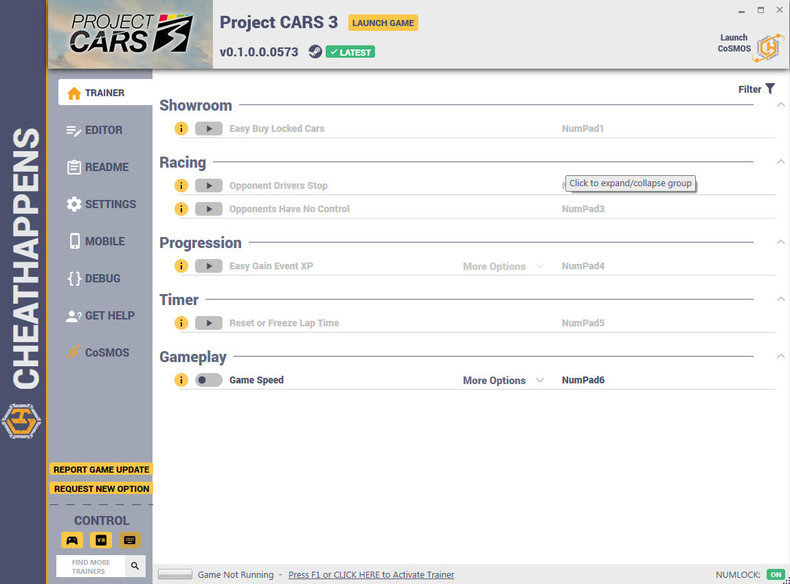Screen dimensions: 790x584
Task: Click the version number v0.1.0.0.0573
Action: point(259,52)
